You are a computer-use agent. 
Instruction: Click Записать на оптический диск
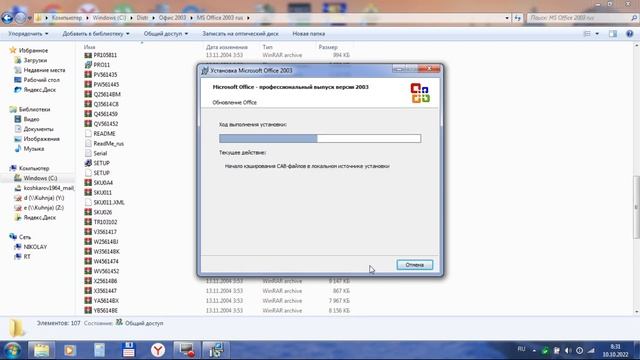click(x=240, y=34)
